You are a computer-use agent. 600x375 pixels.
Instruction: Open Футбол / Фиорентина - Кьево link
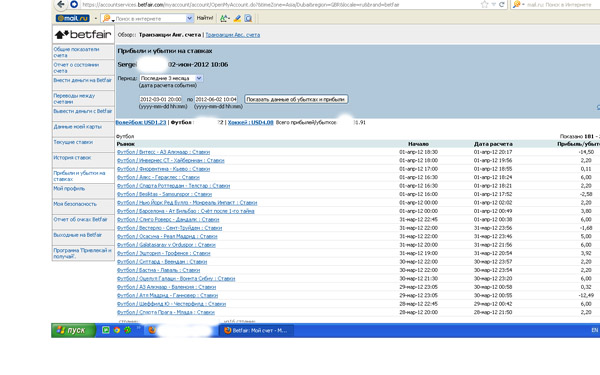163,169
